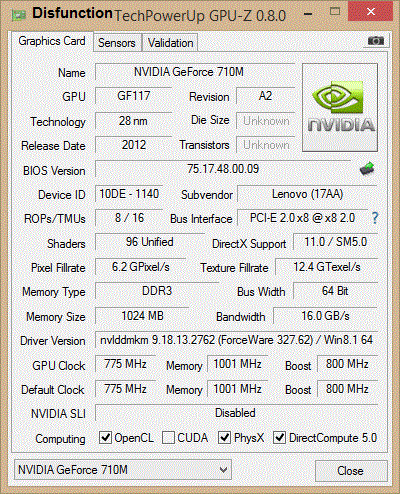400x494 pixels.
Task: Click the Driver Version text field
Action: pos(236,340)
